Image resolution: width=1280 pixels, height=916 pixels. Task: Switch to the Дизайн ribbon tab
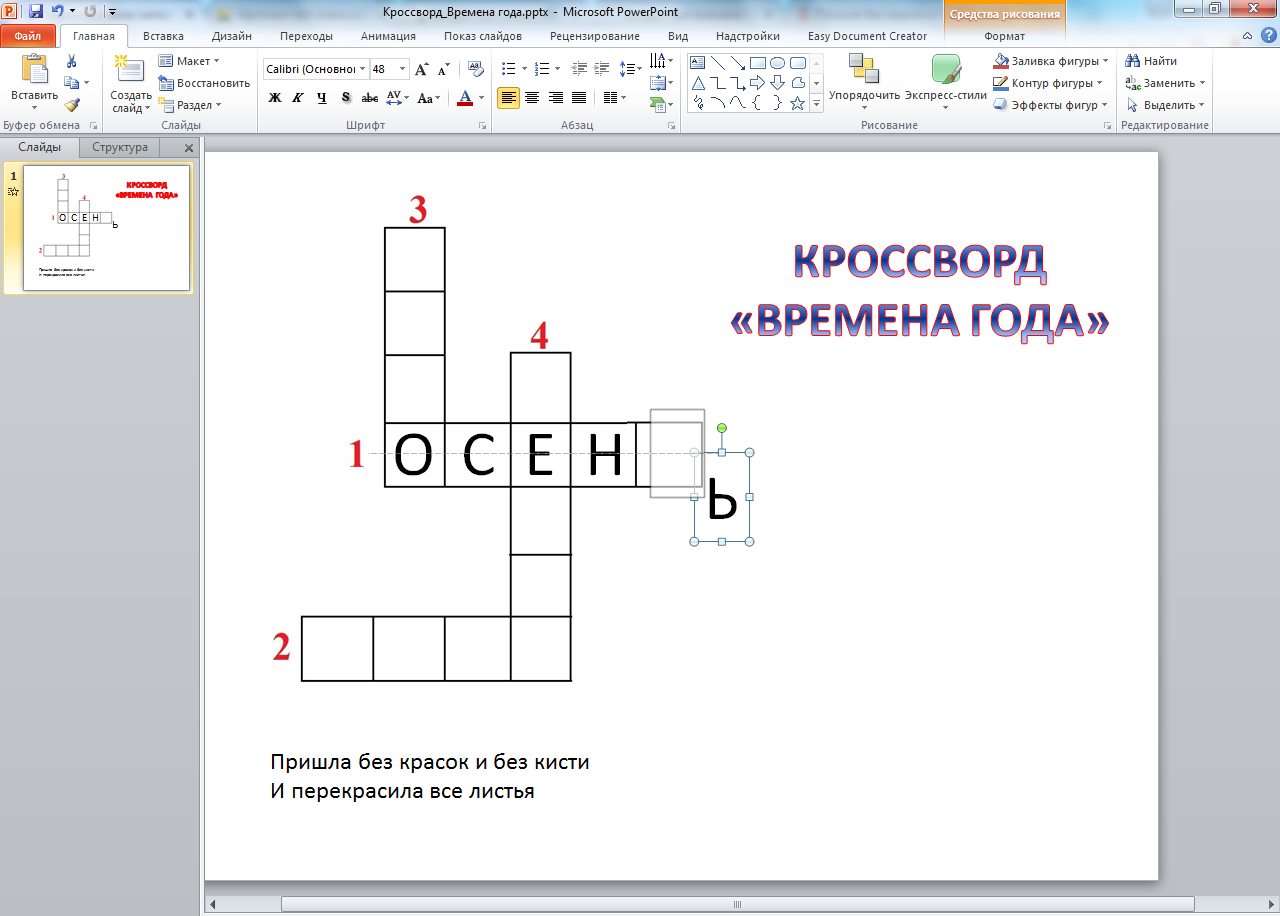click(231, 36)
